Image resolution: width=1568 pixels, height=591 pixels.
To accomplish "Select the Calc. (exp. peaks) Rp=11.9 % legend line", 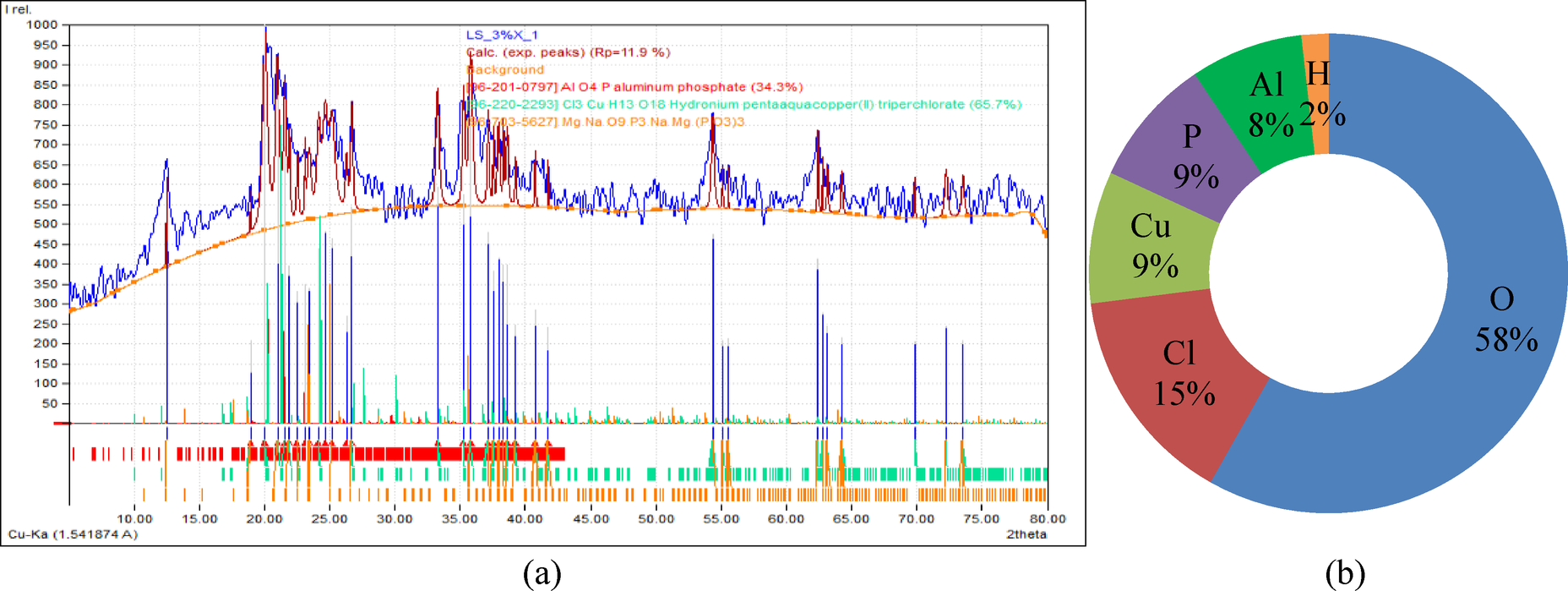I will pyautogui.click(x=569, y=52).
